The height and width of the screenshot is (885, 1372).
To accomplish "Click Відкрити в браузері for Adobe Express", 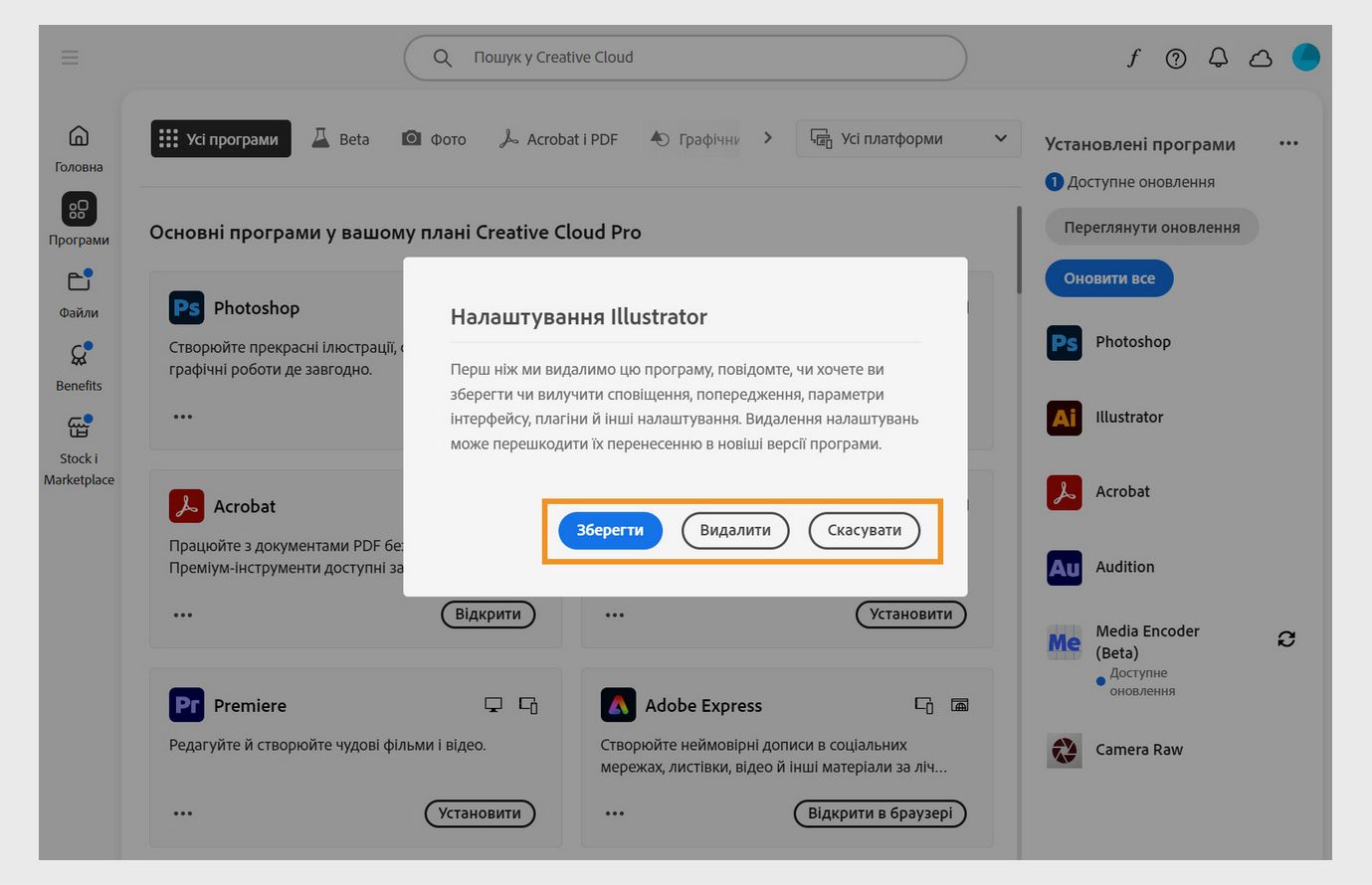I will point(880,813).
